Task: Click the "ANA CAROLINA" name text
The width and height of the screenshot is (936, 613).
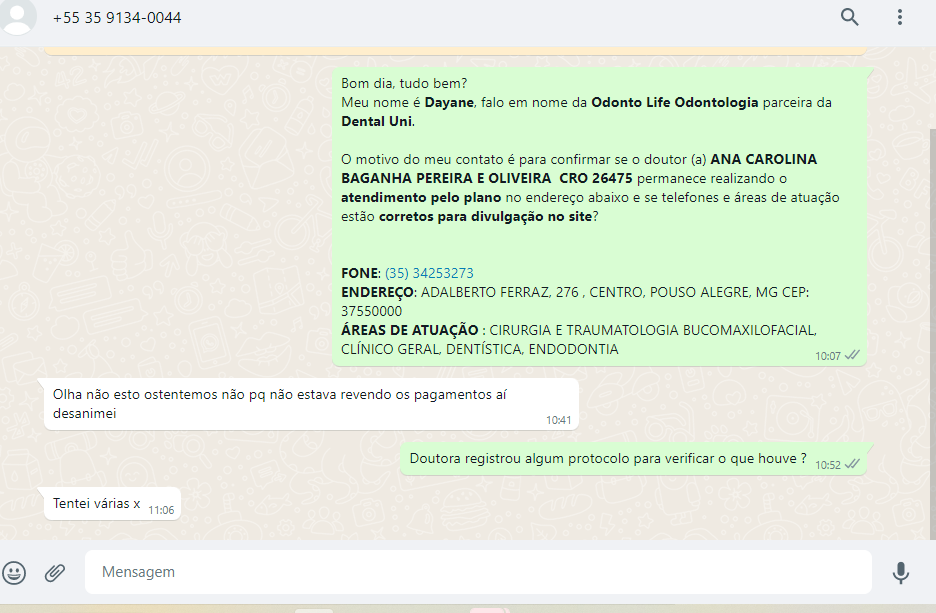Action: pyautogui.click(x=763, y=159)
